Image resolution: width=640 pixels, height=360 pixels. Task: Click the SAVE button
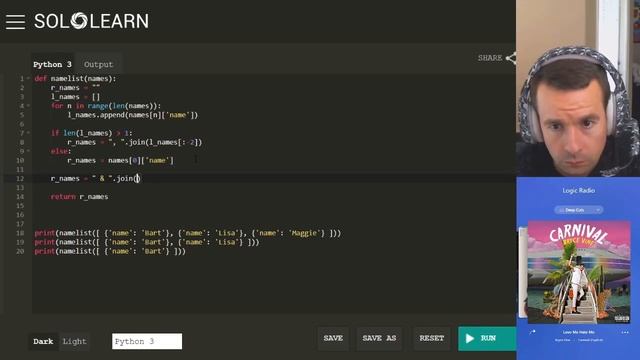click(333, 338)
